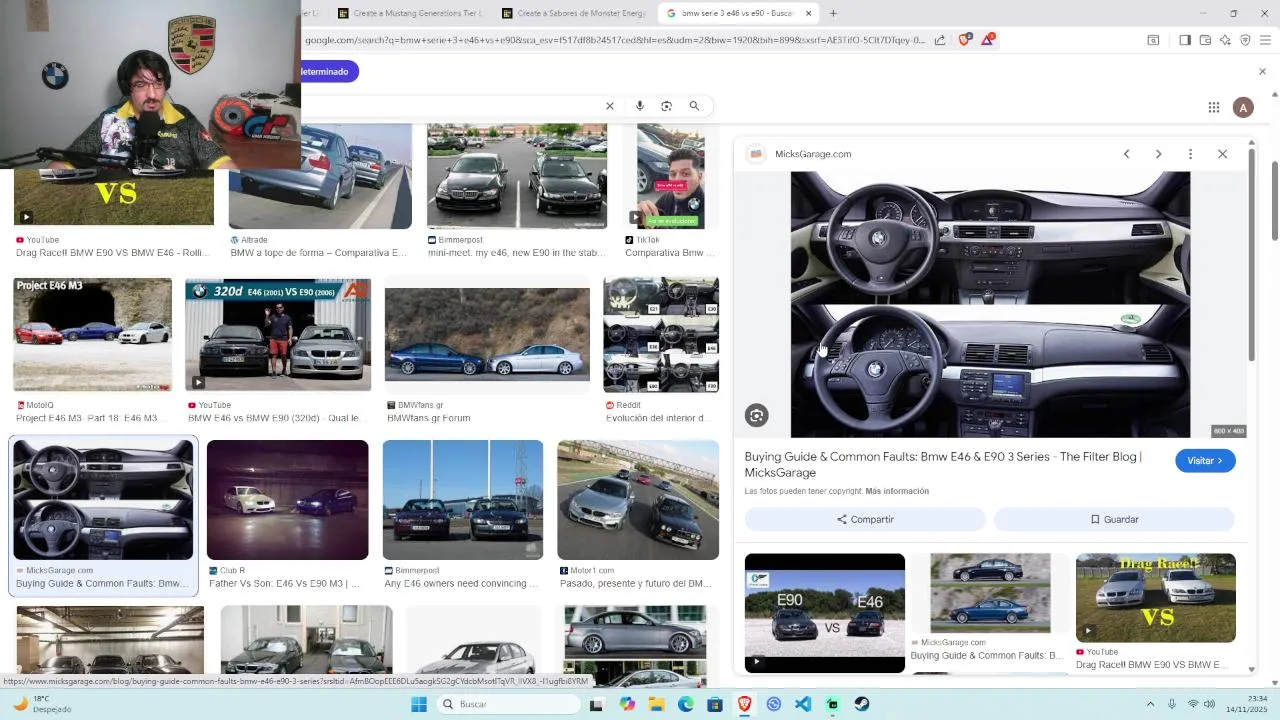This screenshot has height=720, width=1280.
Task: Open browser main menu hamburger
Action: pos(1265,40)
